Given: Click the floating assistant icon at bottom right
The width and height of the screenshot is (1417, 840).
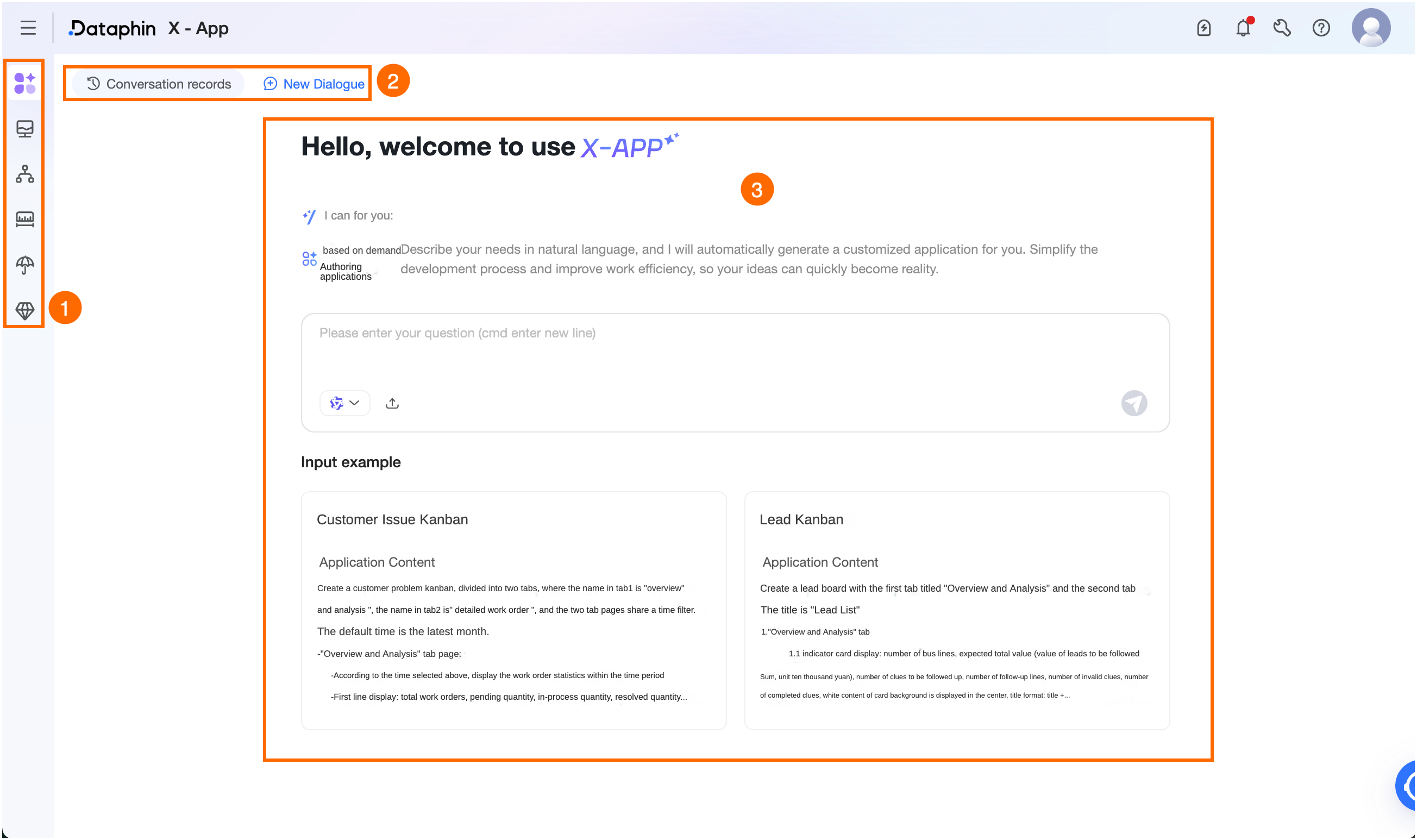Looking at the screenshot, I should click(x=1406, y=785).
